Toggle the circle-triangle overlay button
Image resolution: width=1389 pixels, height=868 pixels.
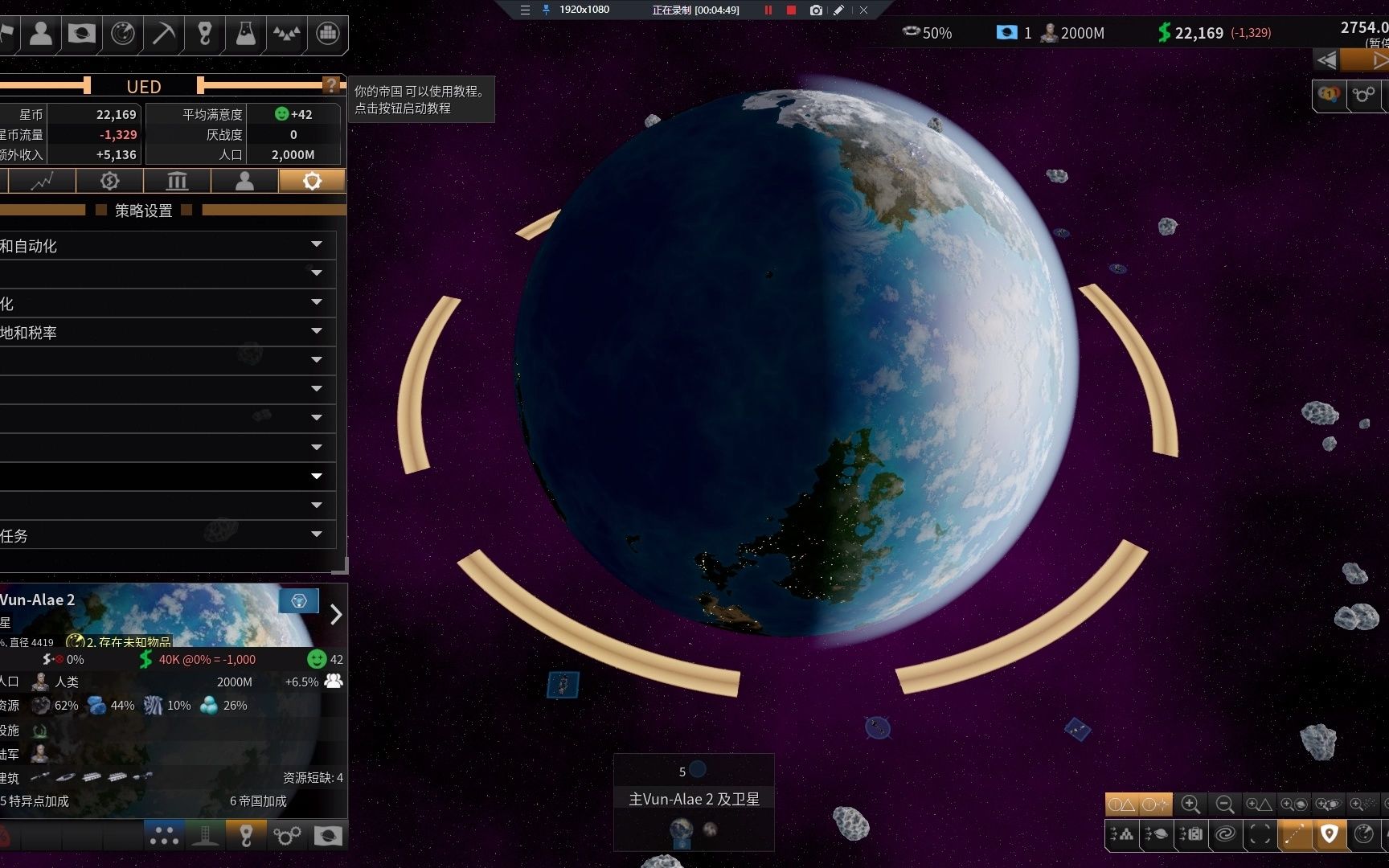pos(1121,805)
